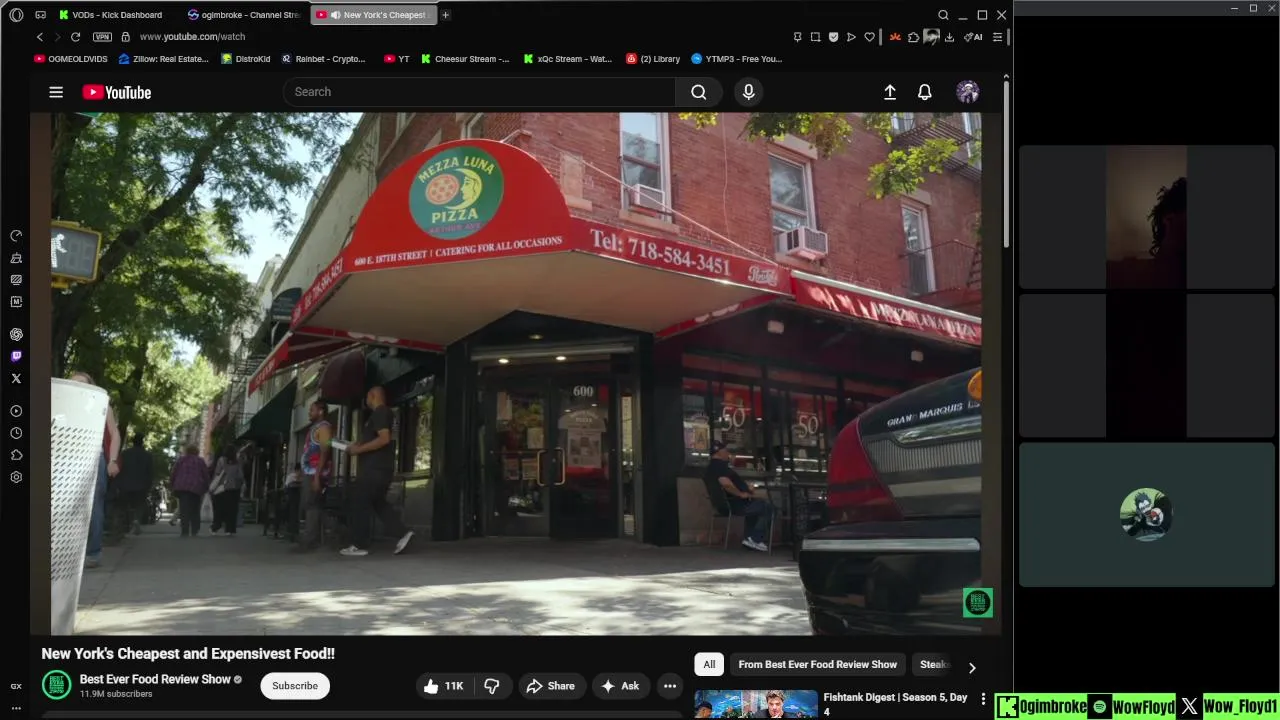Toggle the VPN badge in address bar

pos(102,37)
